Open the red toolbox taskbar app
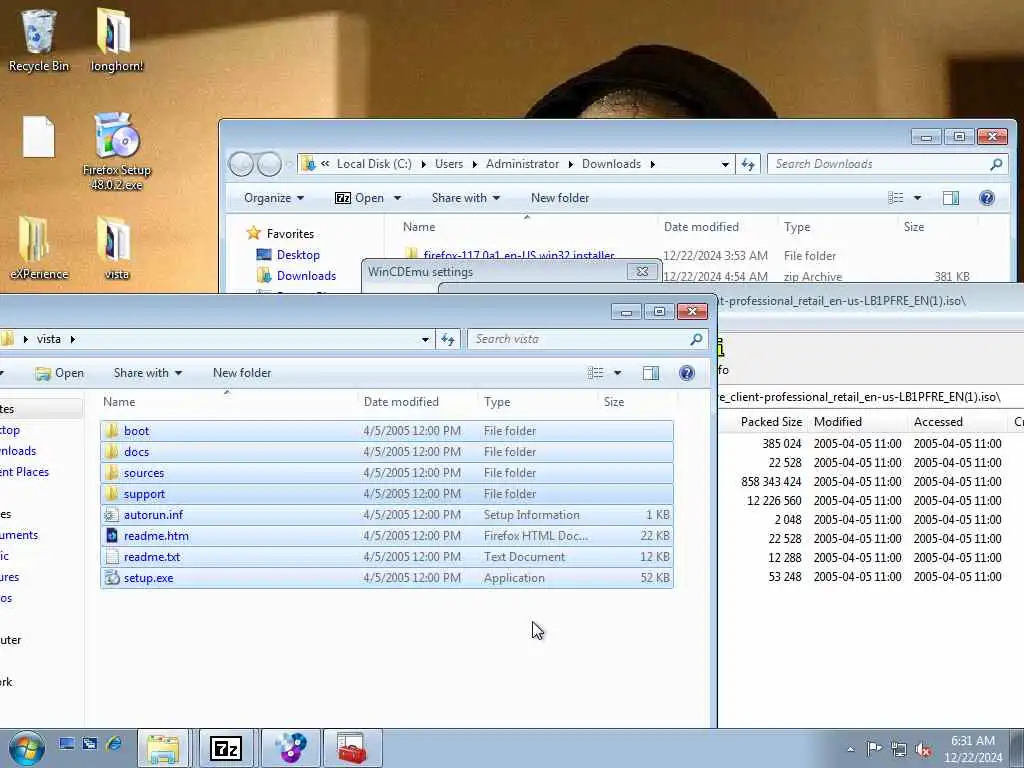 (x=351, y=748)
